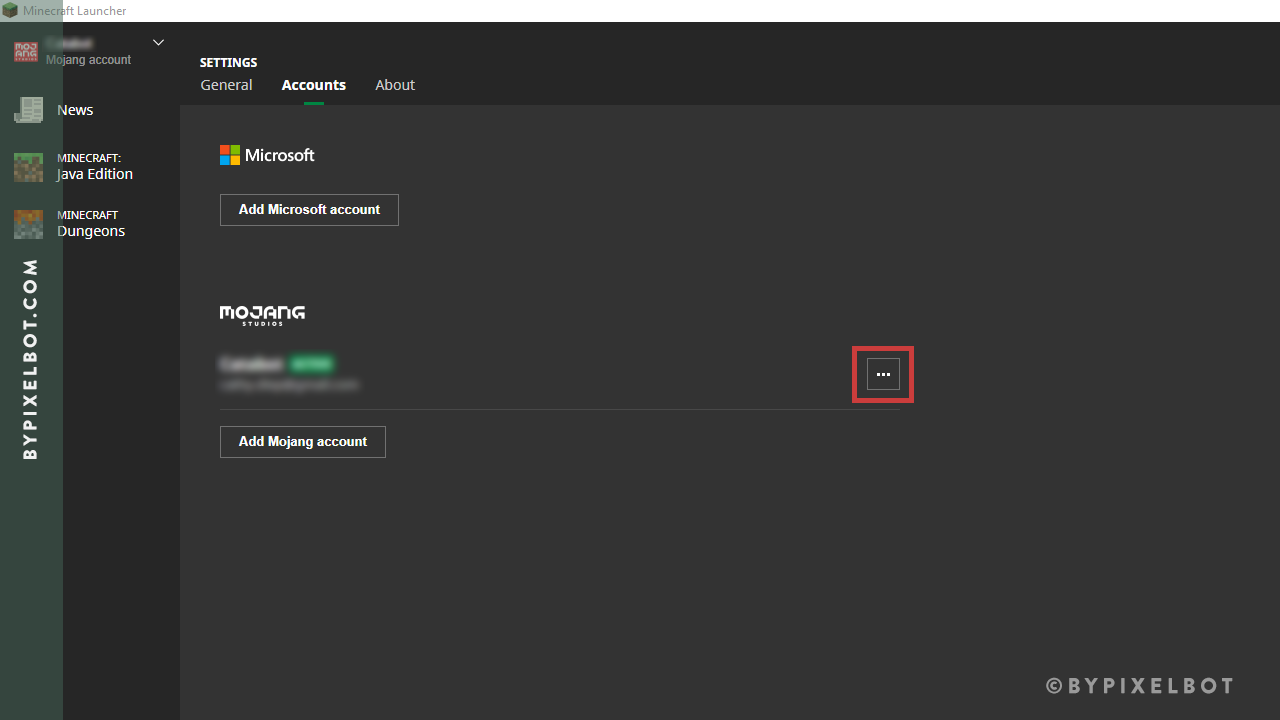Click Add Mojang account
Screen dimensions: 1280x720
point(302,441)
